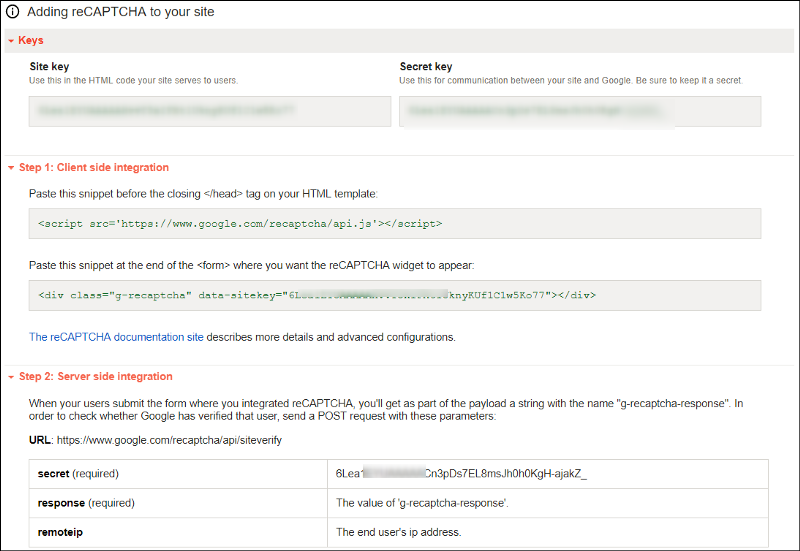Click the Secret key label
The image size is (800, 551).
tap(426, 67)
